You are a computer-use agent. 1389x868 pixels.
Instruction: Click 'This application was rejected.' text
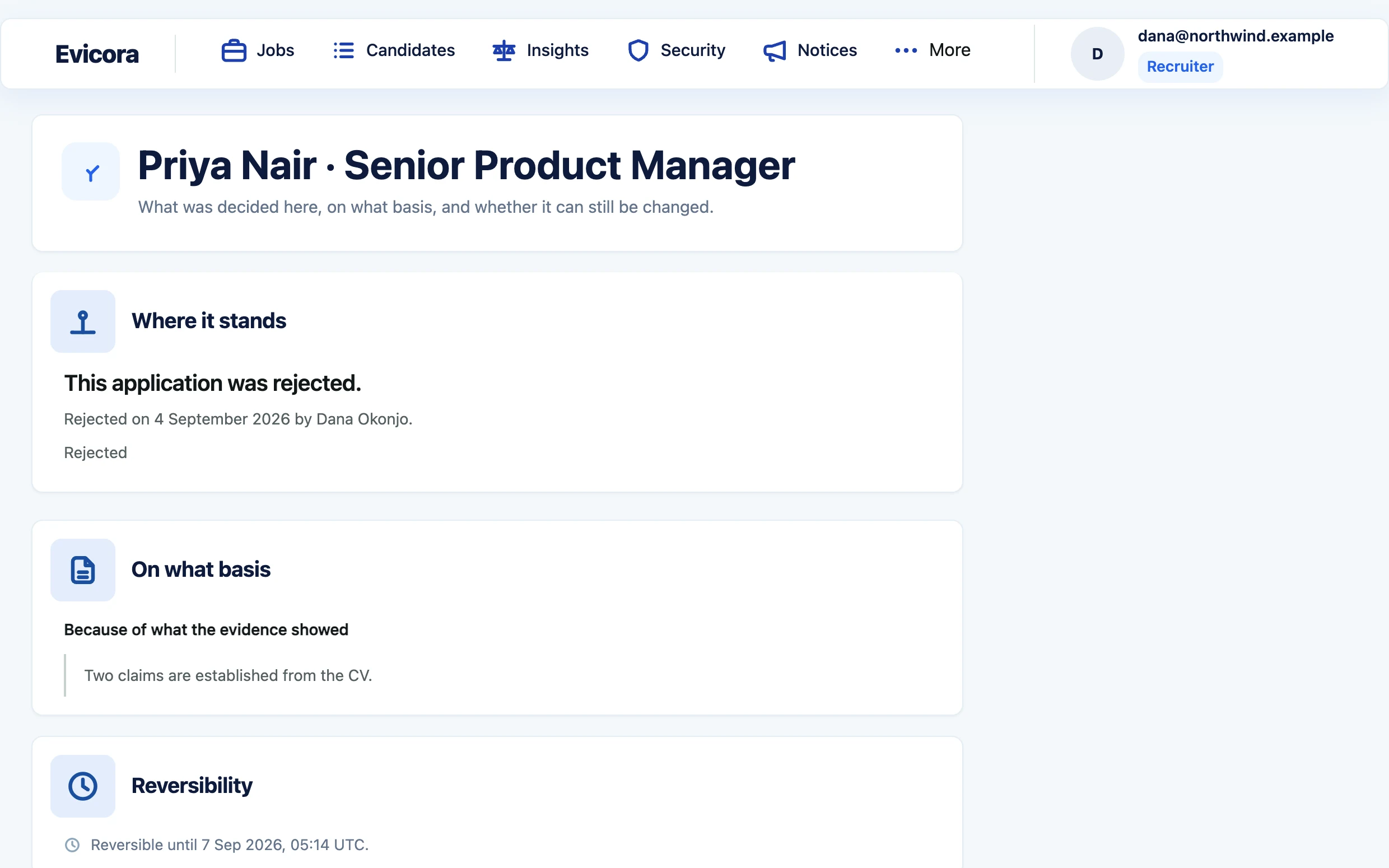tap(212, 384)
